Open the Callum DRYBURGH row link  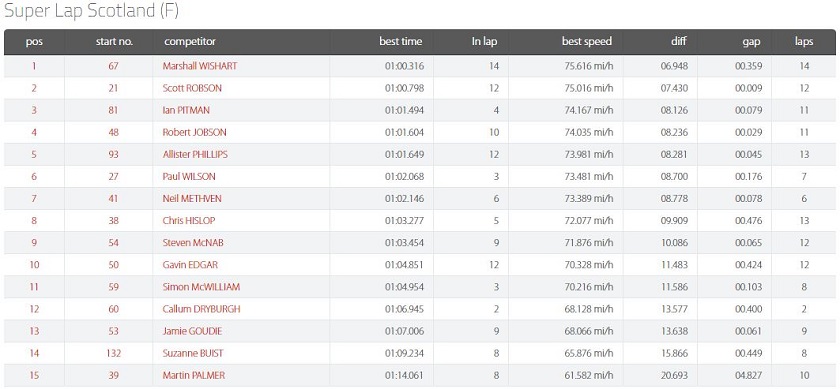[x=201, y=309]
